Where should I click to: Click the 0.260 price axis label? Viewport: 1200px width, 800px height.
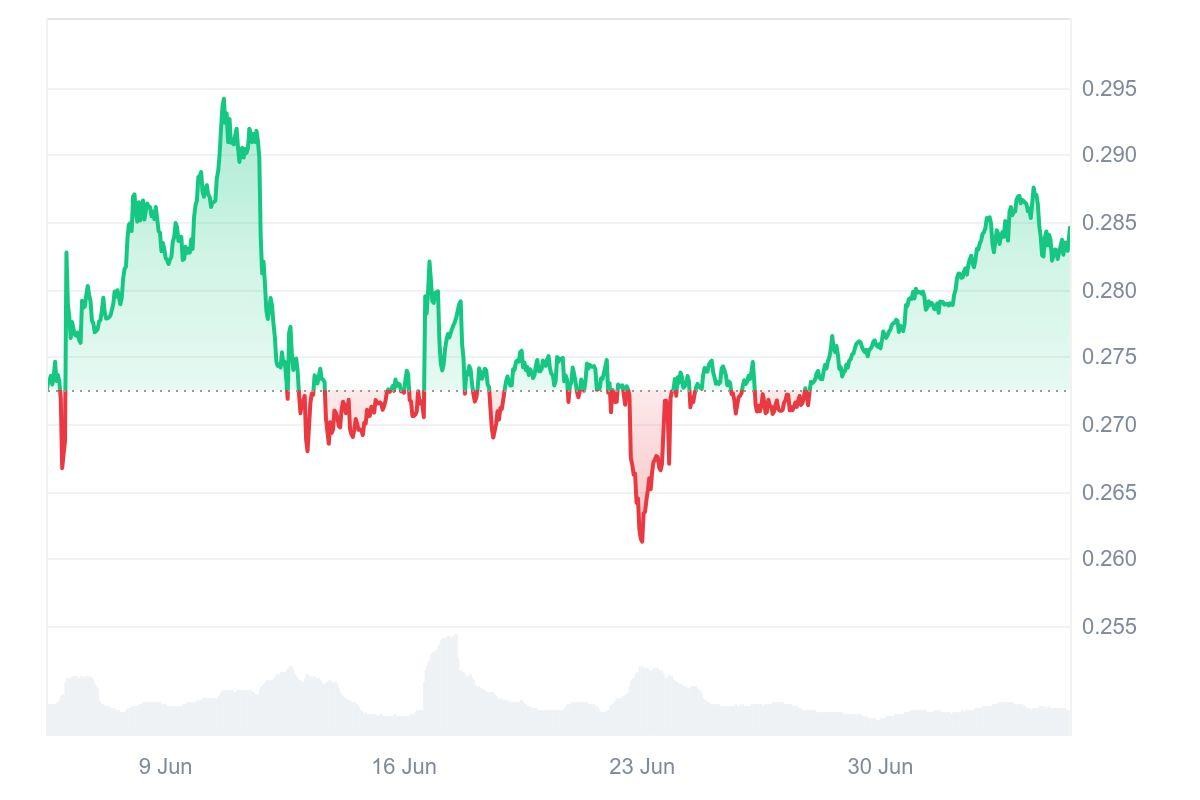tap(1109, 558)
